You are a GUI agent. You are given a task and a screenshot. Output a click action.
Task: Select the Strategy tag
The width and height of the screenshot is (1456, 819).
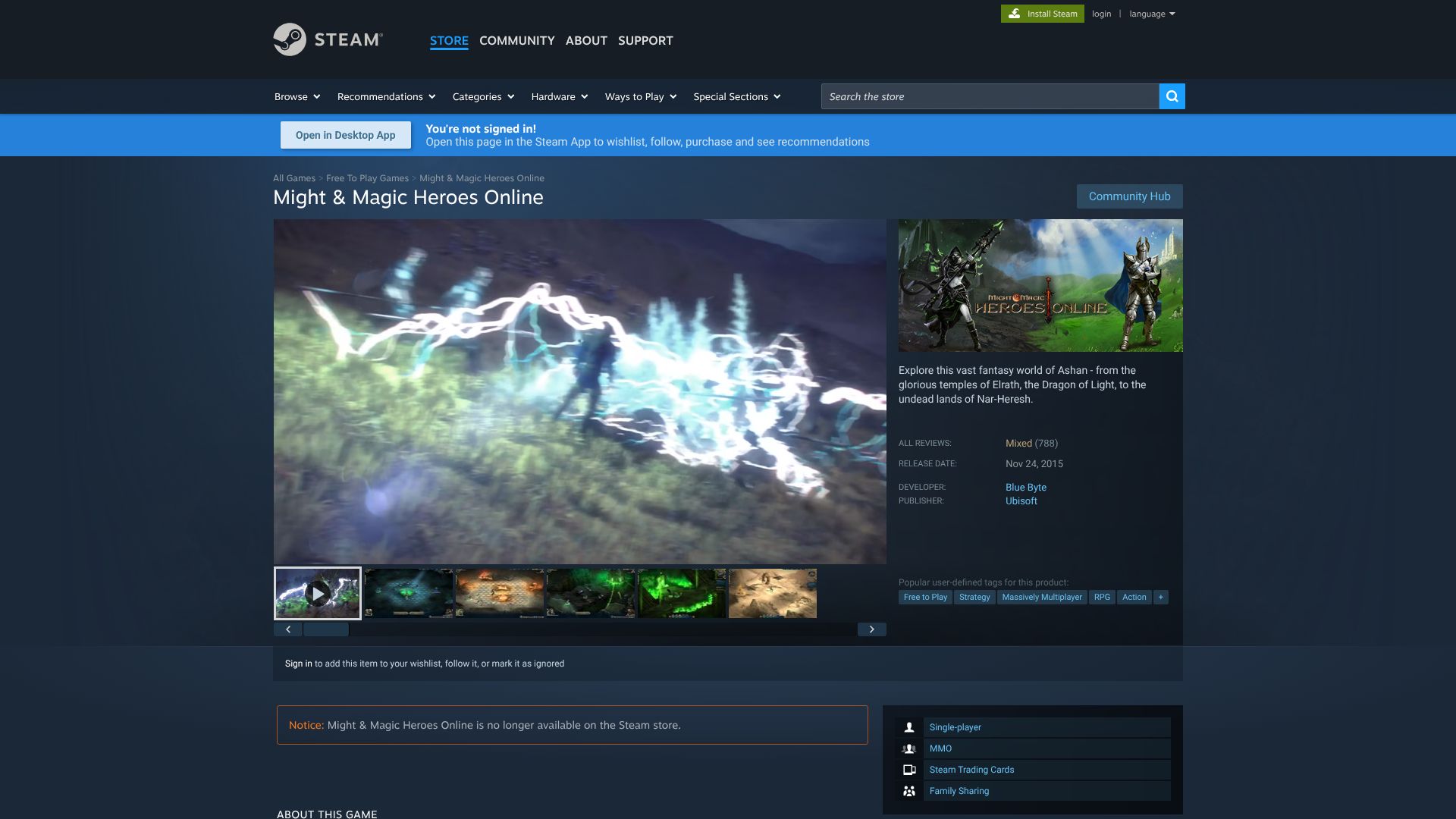tap(974, 597)
